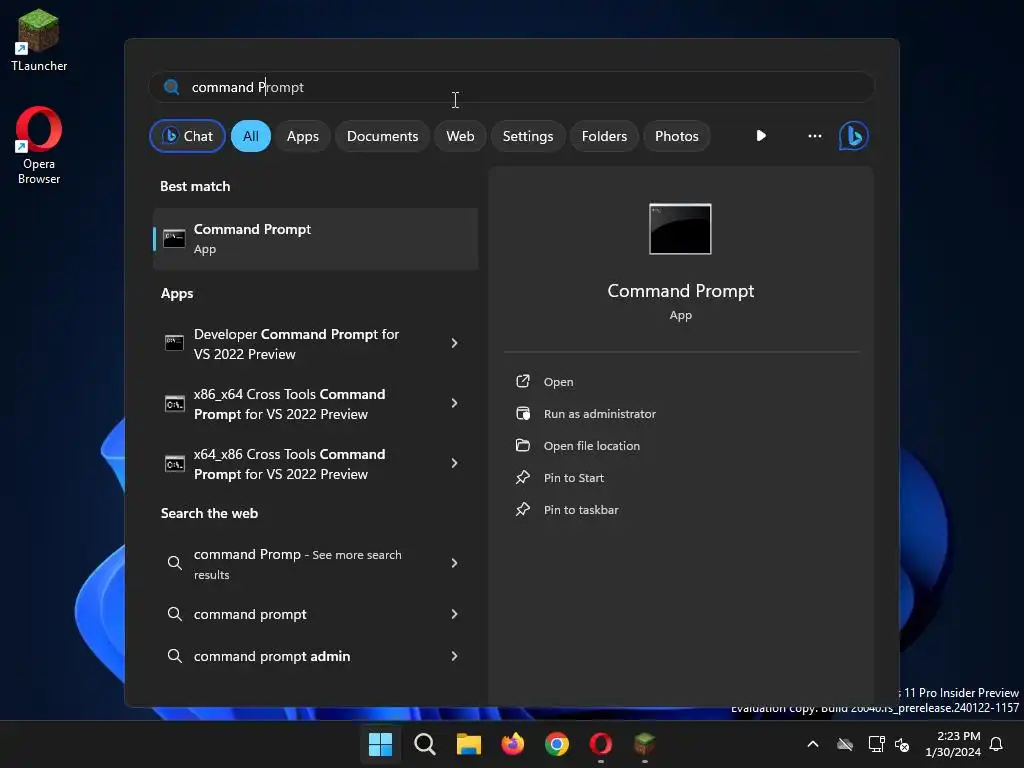
Task: Switch to the Web filter tab
Action: tap(460, 136)
